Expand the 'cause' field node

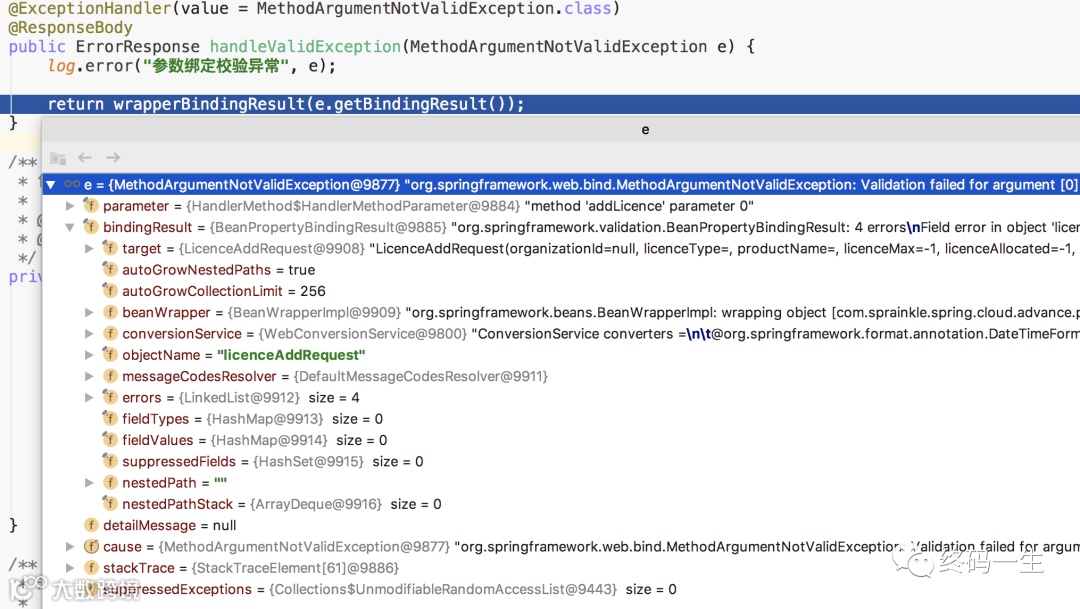(70, 547)
